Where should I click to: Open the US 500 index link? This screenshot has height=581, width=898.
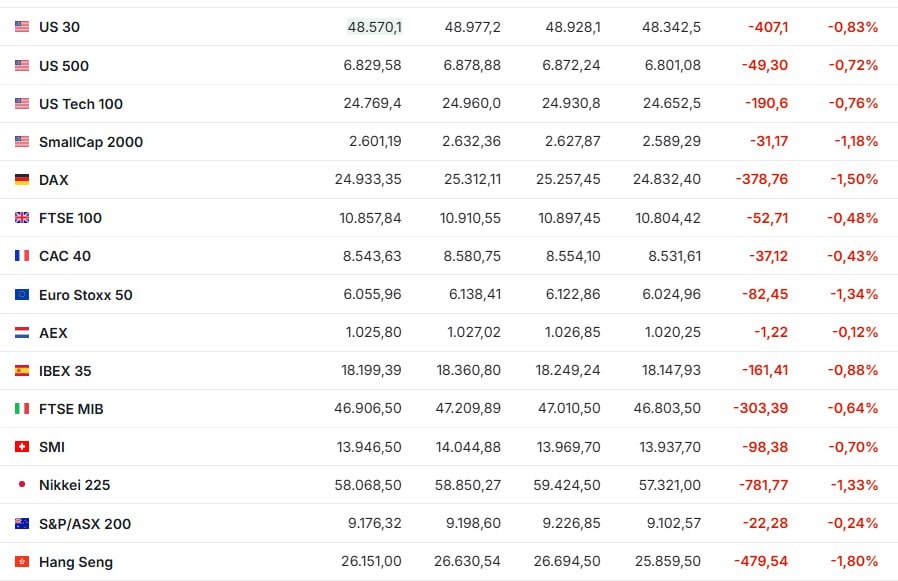point(64,66)
